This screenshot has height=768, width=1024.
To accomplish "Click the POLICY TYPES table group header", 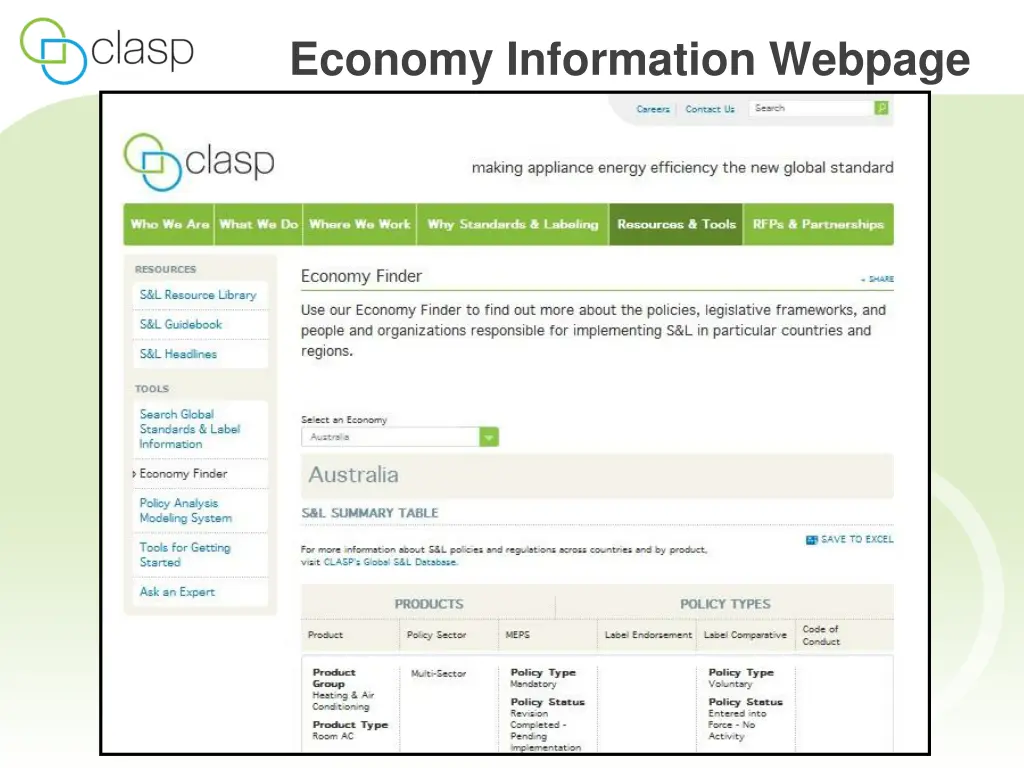I will click(x=726, y=604).
